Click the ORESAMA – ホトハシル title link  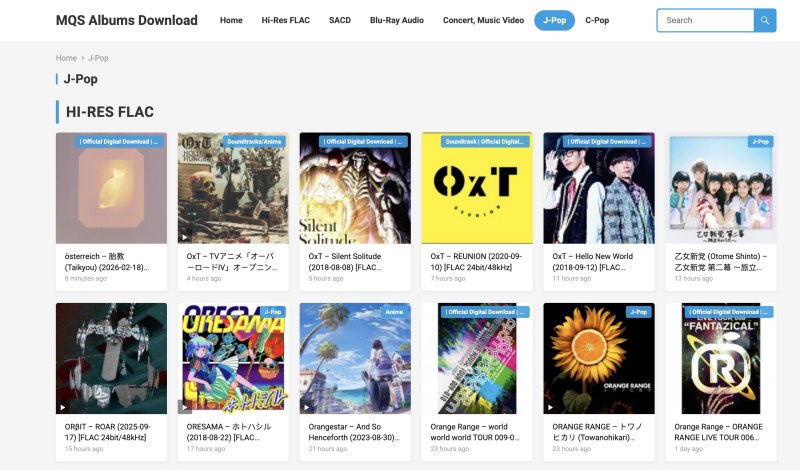(229, 432)
